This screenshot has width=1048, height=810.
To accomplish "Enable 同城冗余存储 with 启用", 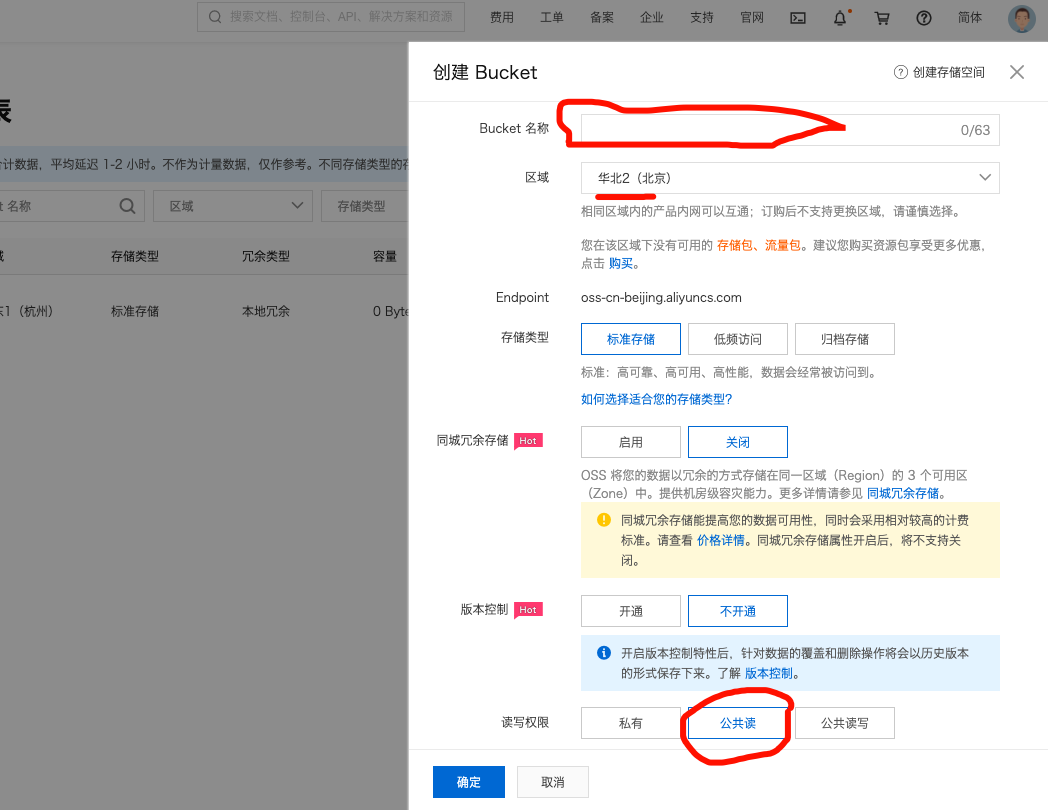I will 630,442.
